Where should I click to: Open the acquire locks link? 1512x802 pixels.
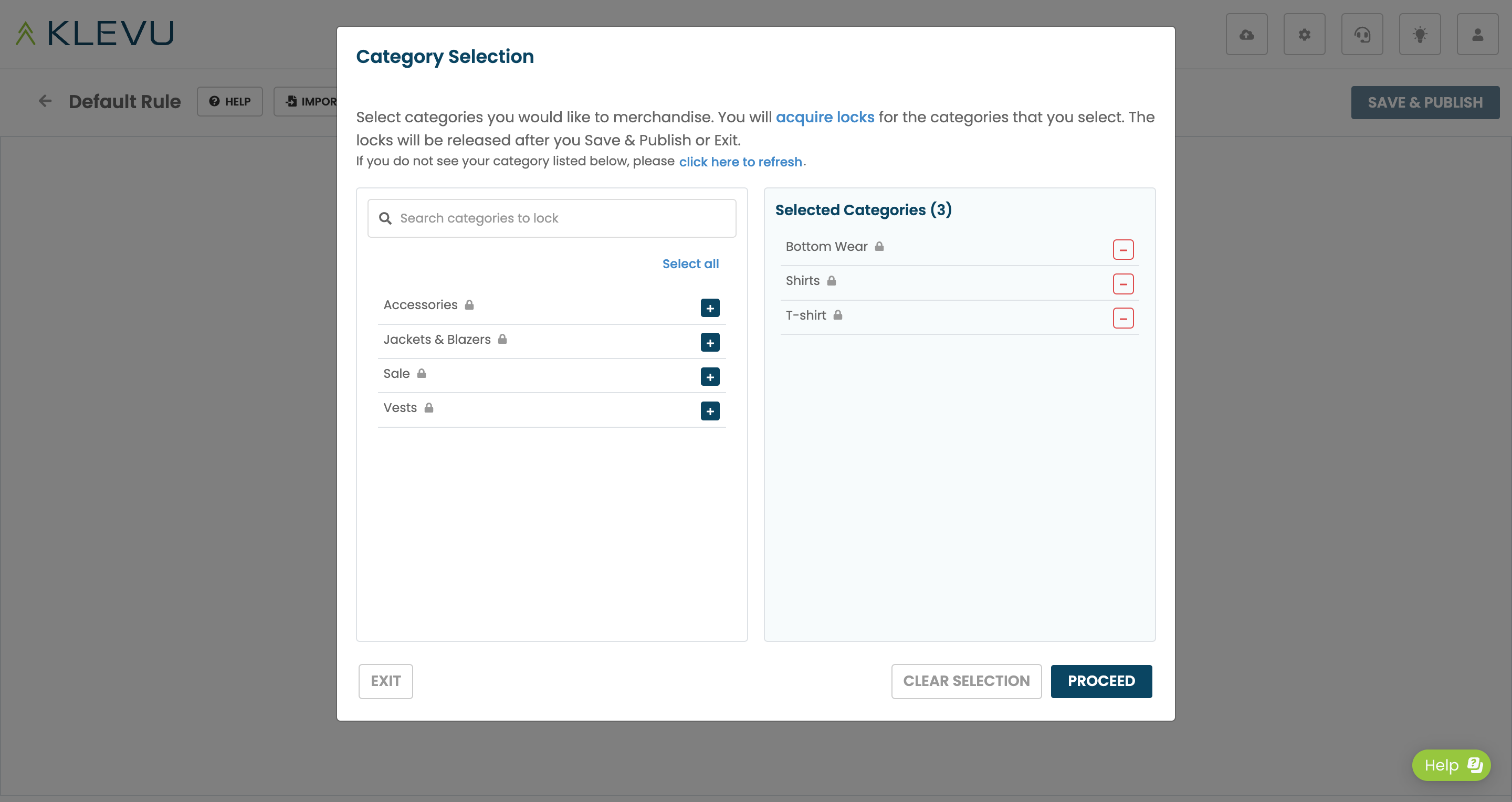pyautogui.click(x=825, y=117)
